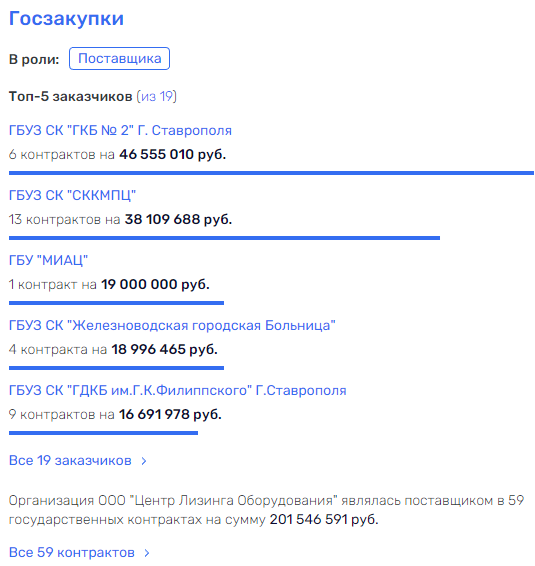The width and height of the screenshot is (535, 566).
Task: Open ГДКБ им. Г.К.Филиппского customer link
Action: tap(178, 390)
